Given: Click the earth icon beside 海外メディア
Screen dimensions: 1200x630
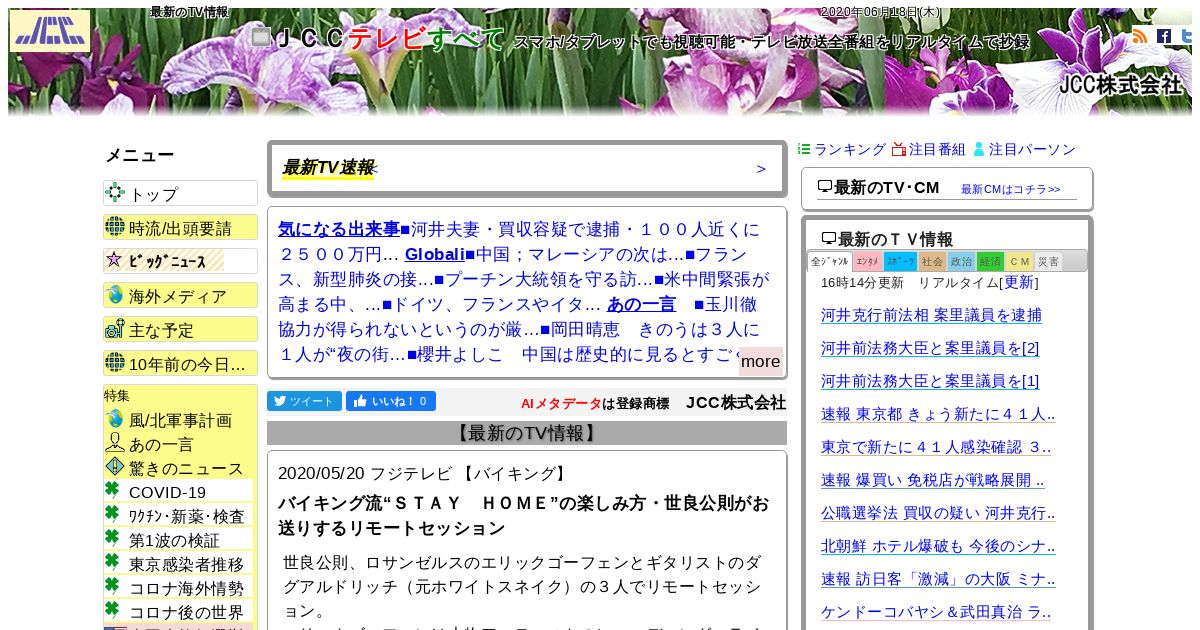Looking at the screenshot, I should pyautogui.click(x=115, y=295).
